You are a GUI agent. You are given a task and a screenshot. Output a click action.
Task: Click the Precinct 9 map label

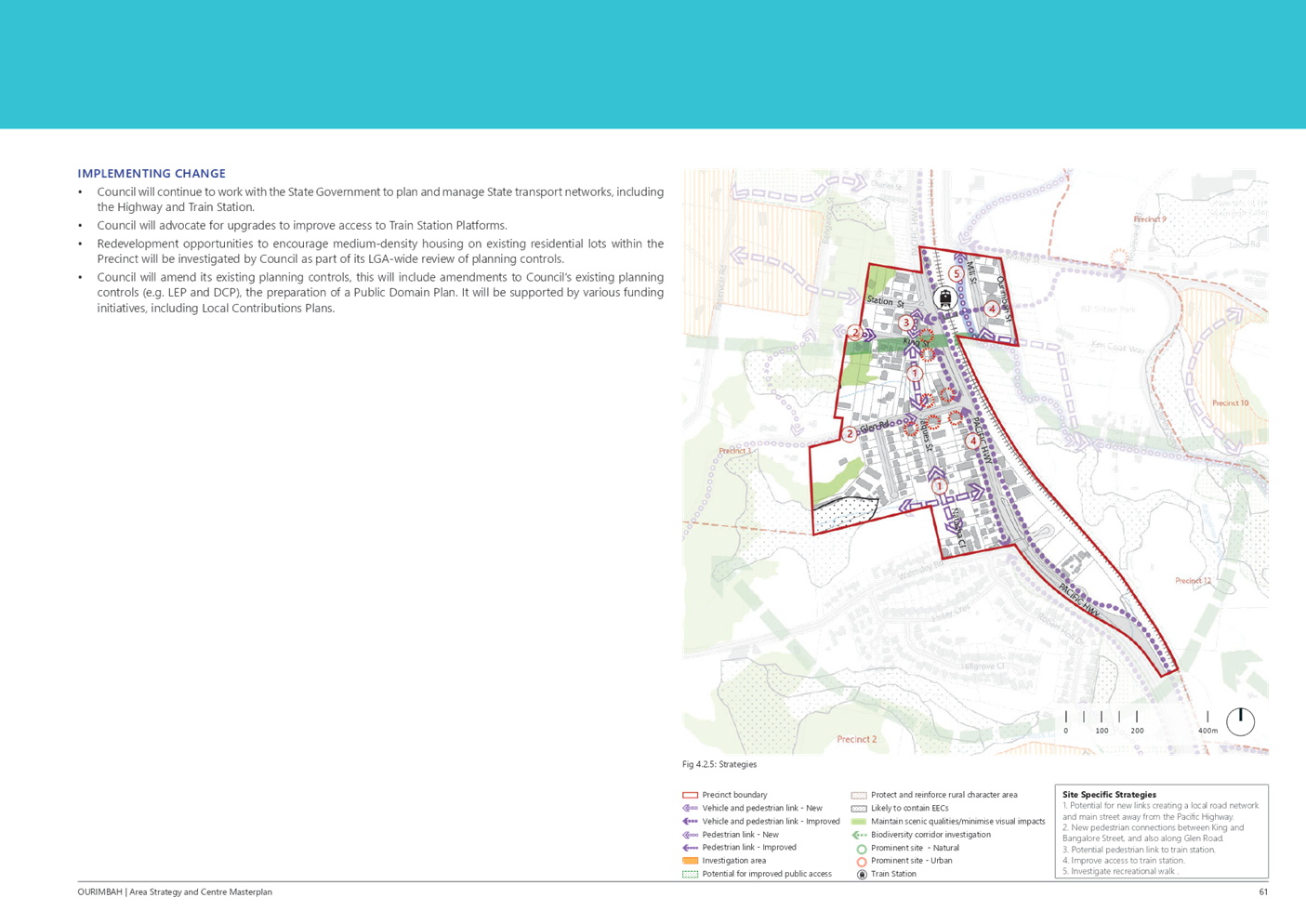1149,219
